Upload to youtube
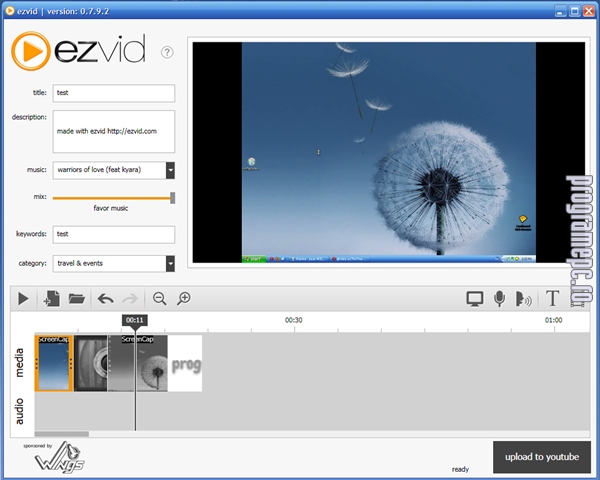 click(542, 457)
